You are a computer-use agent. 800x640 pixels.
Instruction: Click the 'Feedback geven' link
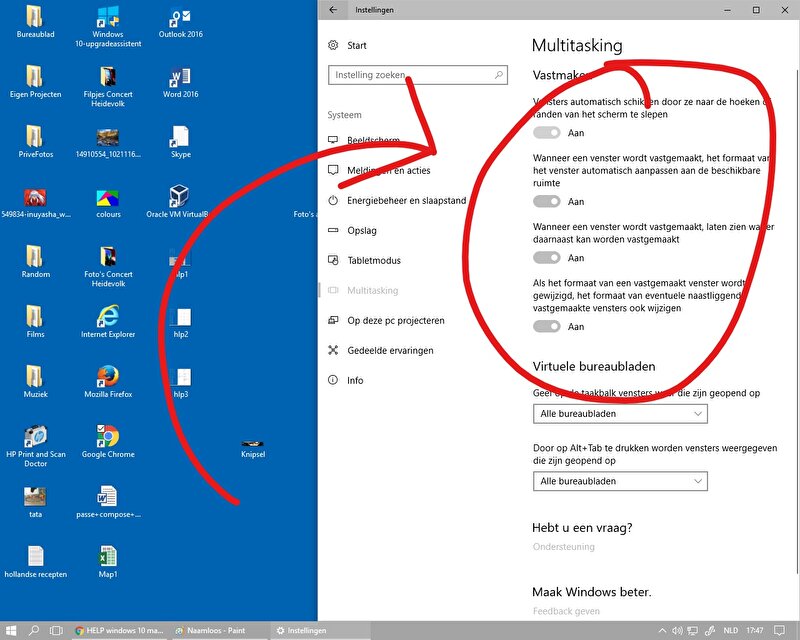click(x=566, y=611)
